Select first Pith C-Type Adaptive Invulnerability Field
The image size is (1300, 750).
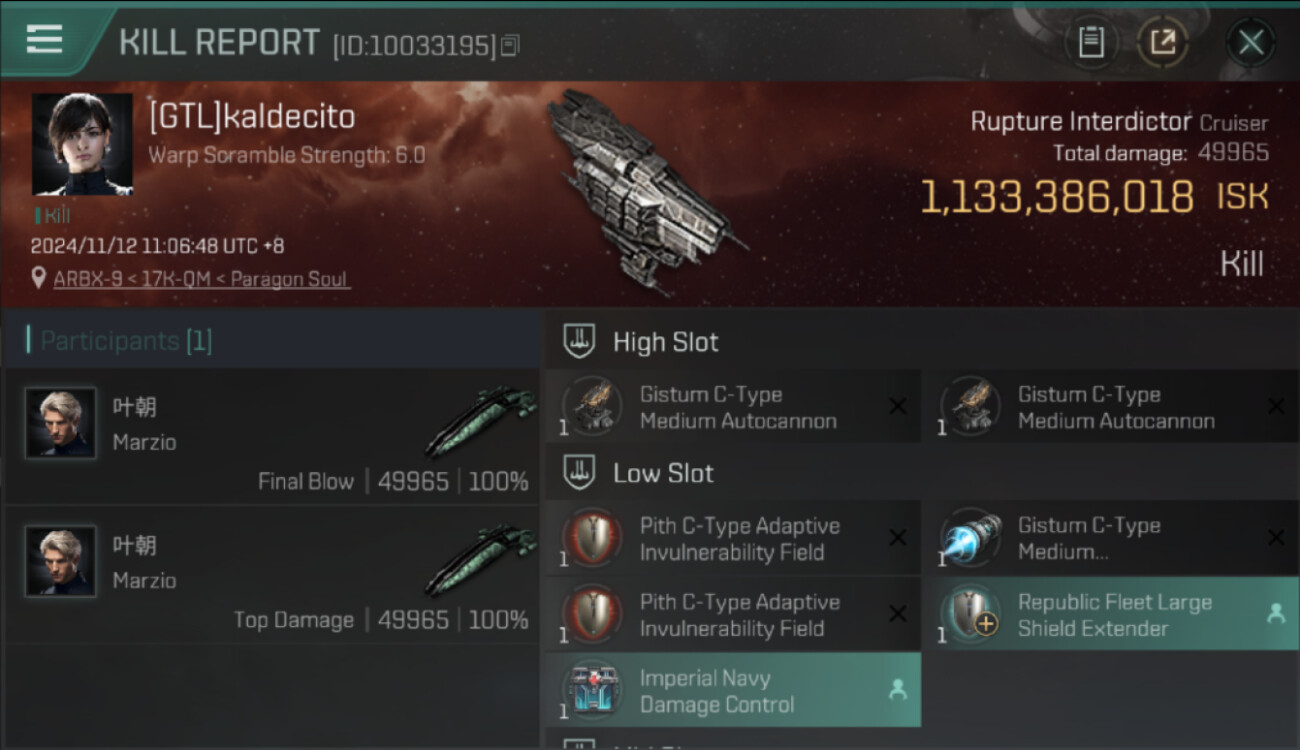click(733, 539)
